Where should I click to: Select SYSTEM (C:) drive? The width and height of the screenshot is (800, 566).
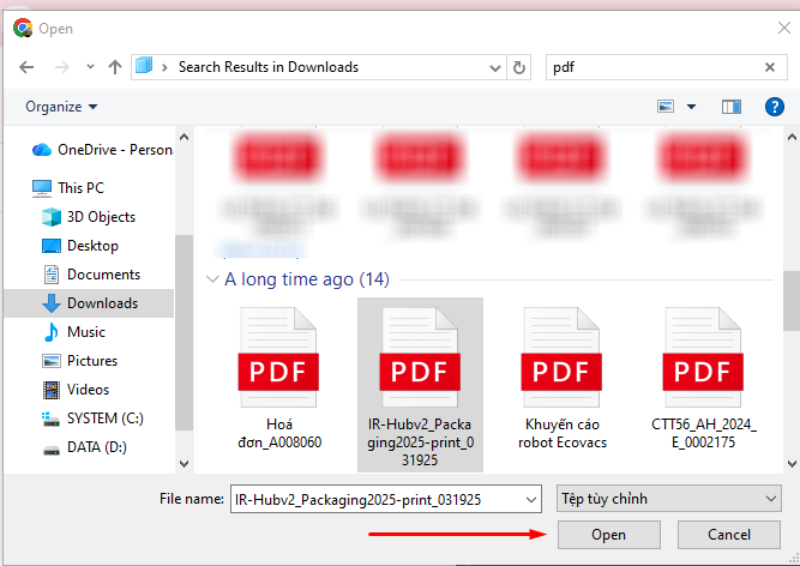click(92, 419)
